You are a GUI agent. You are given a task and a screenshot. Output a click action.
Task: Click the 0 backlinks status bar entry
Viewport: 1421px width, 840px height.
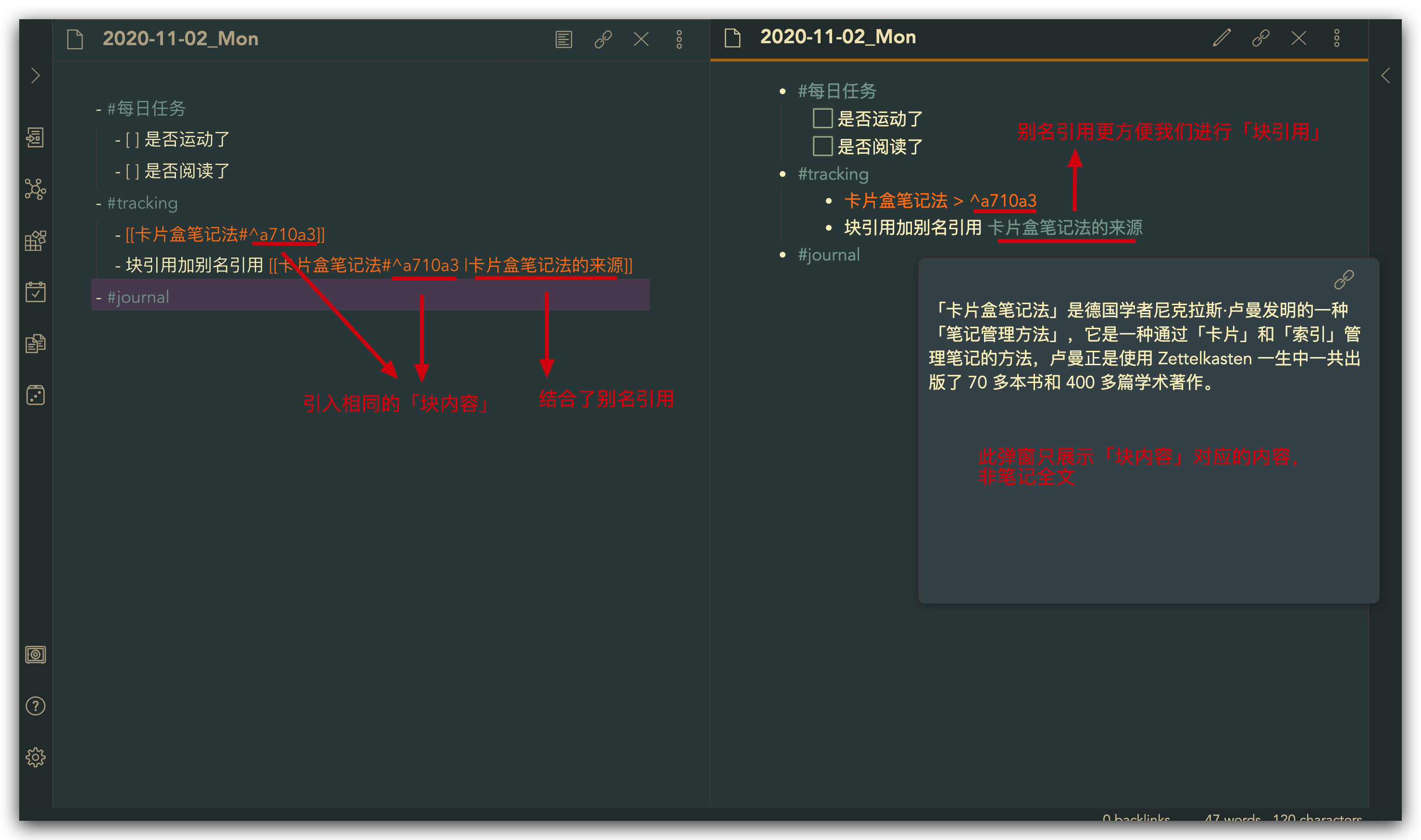(x=1136, y=818)
